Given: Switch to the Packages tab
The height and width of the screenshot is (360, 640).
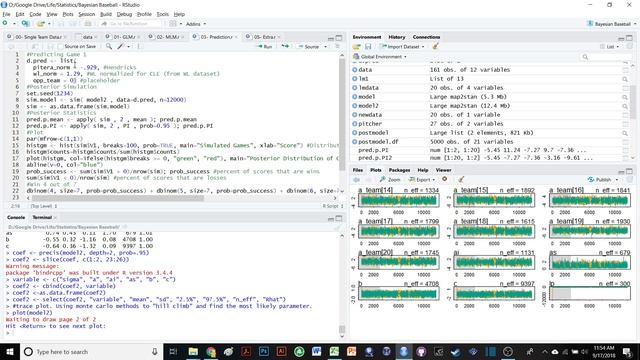Looking at the screenshot, I should click(x=399, y=170).
